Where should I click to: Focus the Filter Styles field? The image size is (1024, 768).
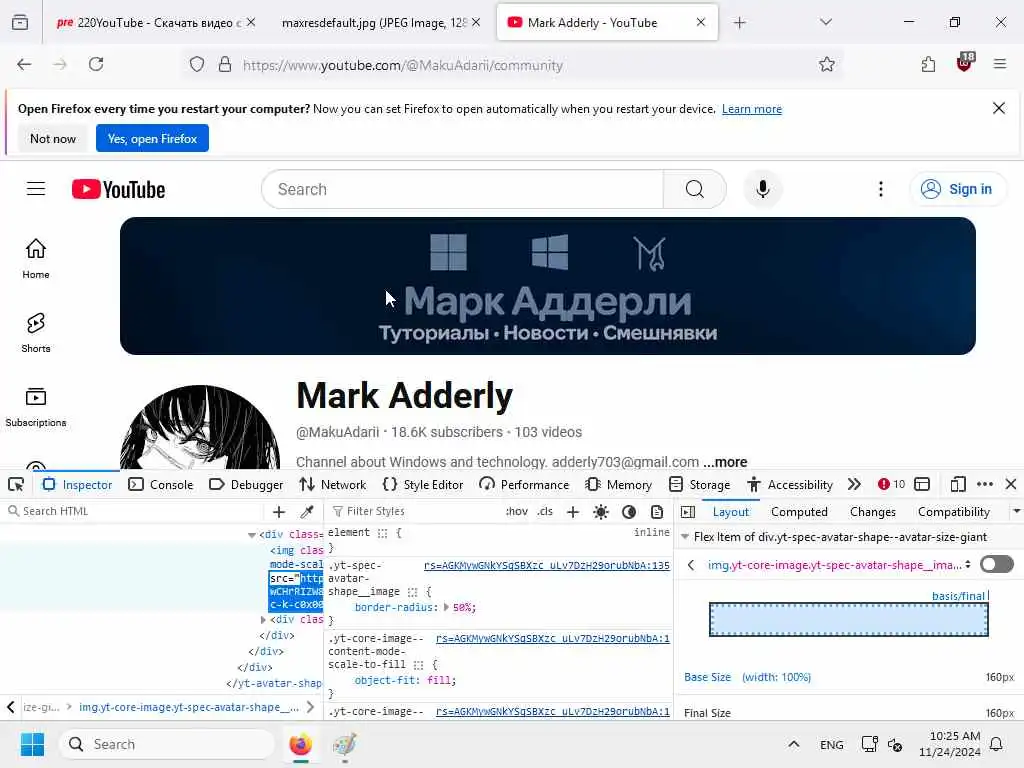pos(415,511)
